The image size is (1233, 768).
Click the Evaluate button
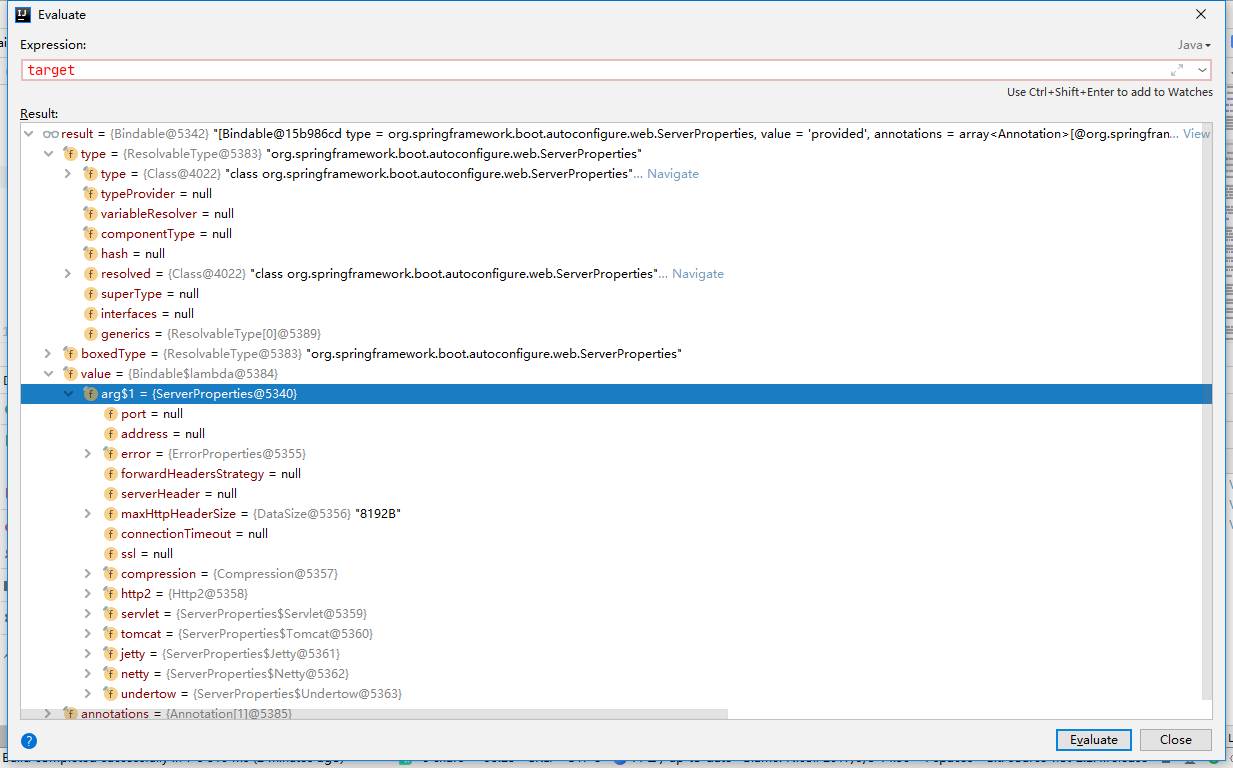[1093, 740]
